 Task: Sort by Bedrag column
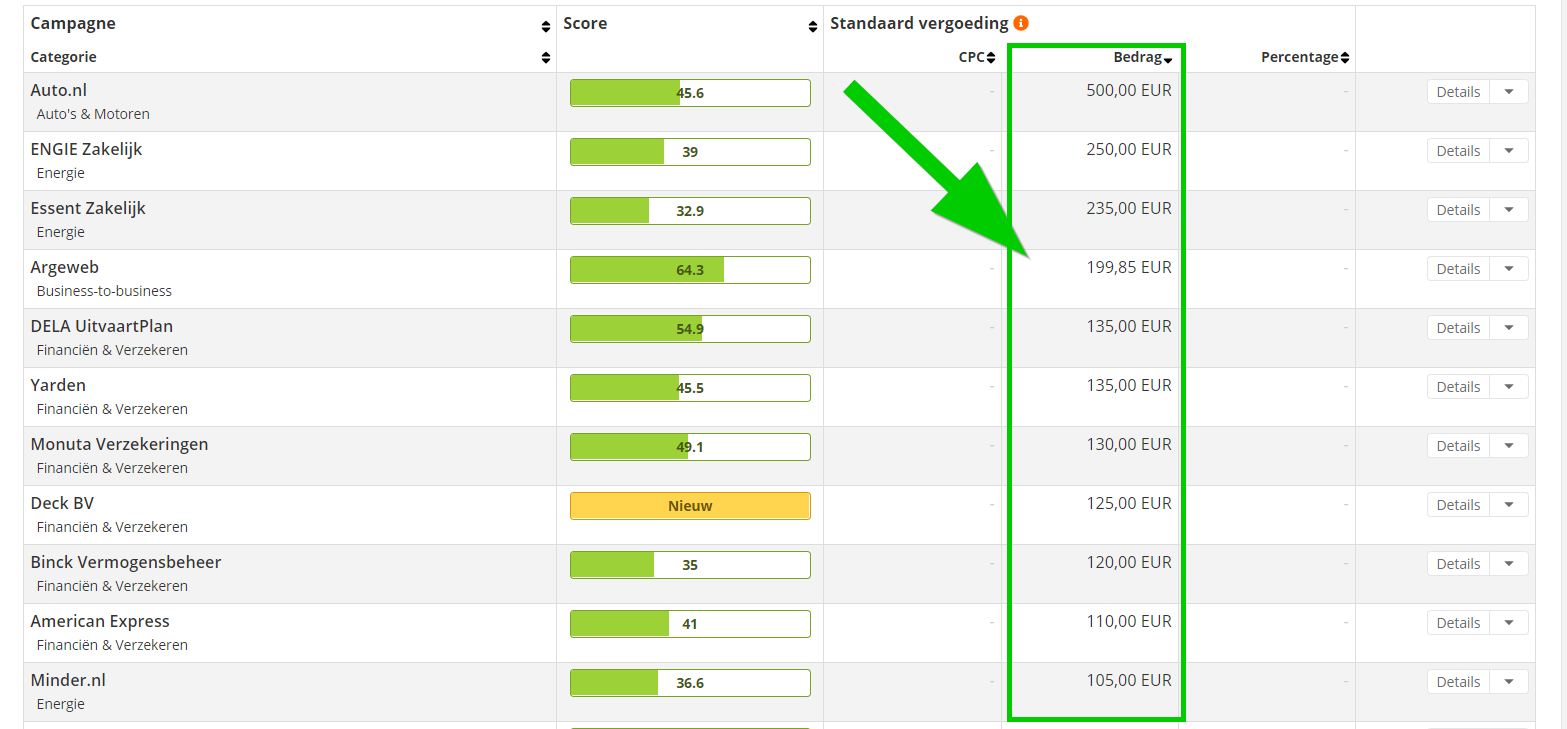(x=1142, y=57)
